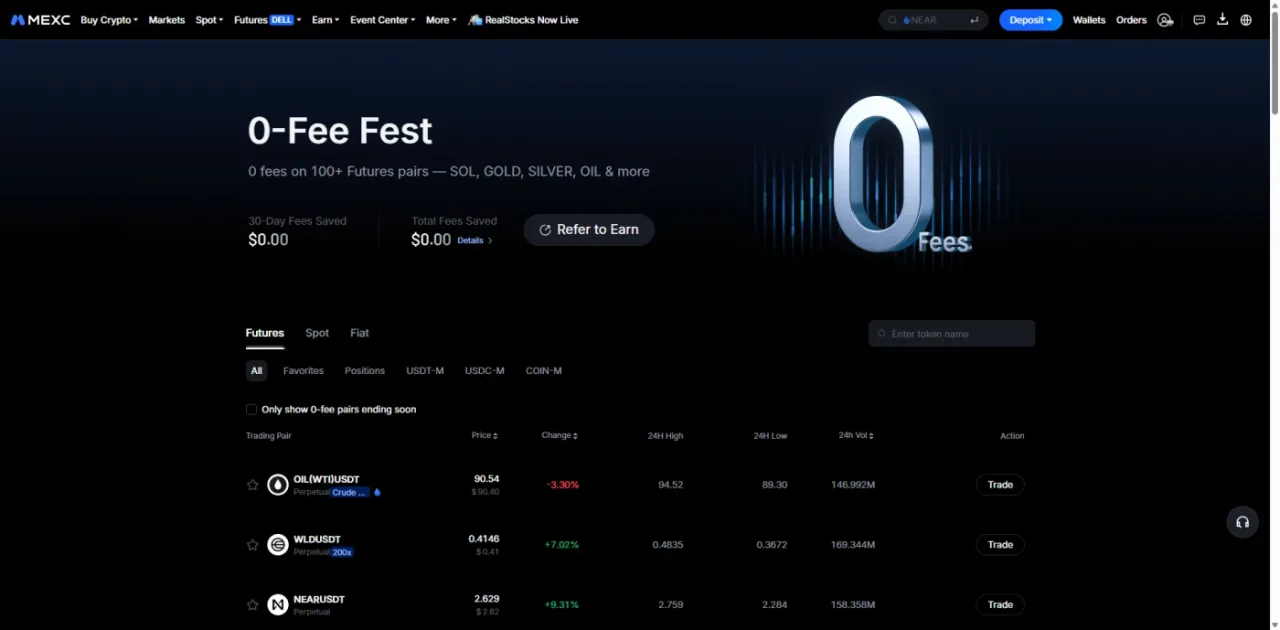Expand the Earn dropdown menu
Screen dimensions: 1280x630
(325, 20)
